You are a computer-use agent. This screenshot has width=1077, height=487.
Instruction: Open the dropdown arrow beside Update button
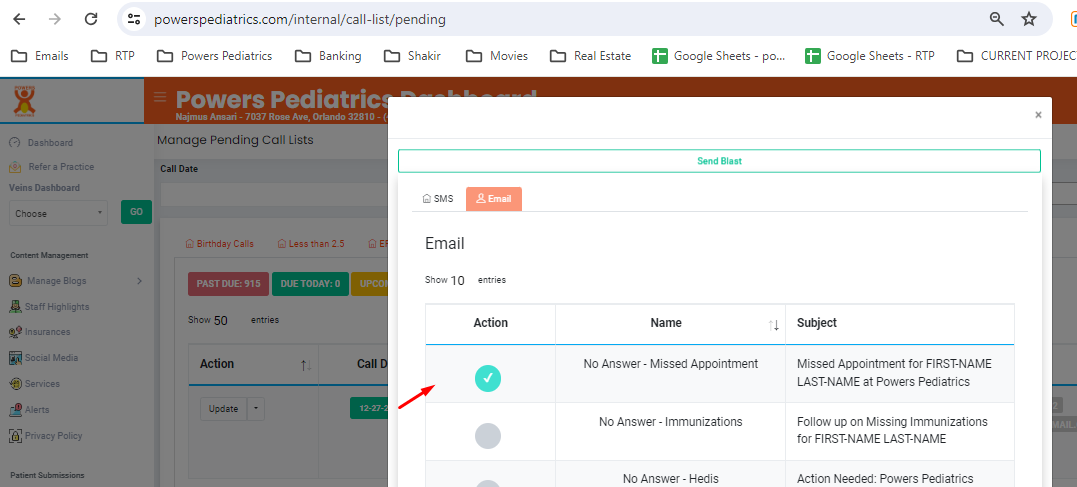257,408
